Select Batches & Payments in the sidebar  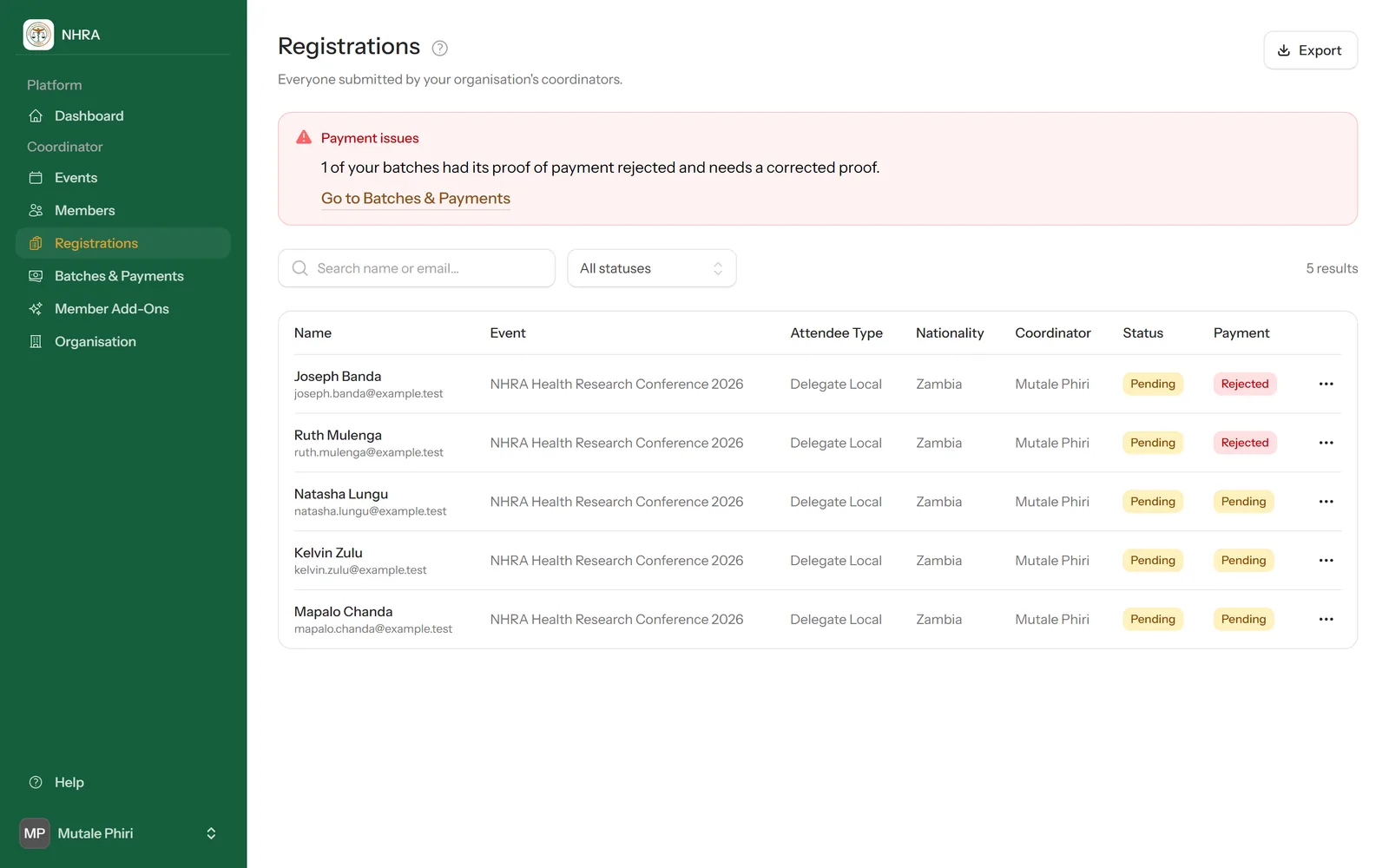pos(123,276)
